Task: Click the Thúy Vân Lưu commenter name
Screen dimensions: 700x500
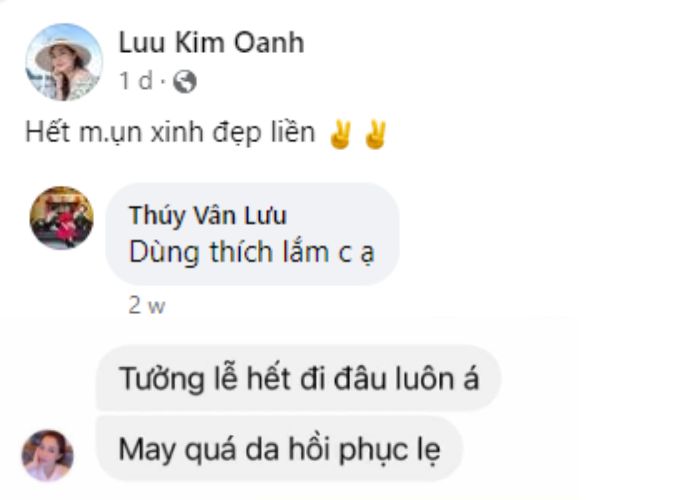Action: coord(208,215)
